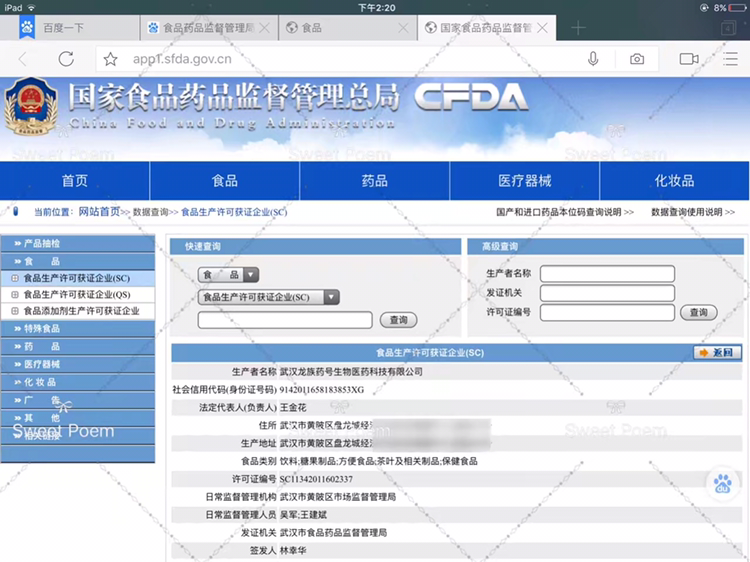
Task: Tap the video camera icon in toolbar
Action: pos(689,59)
